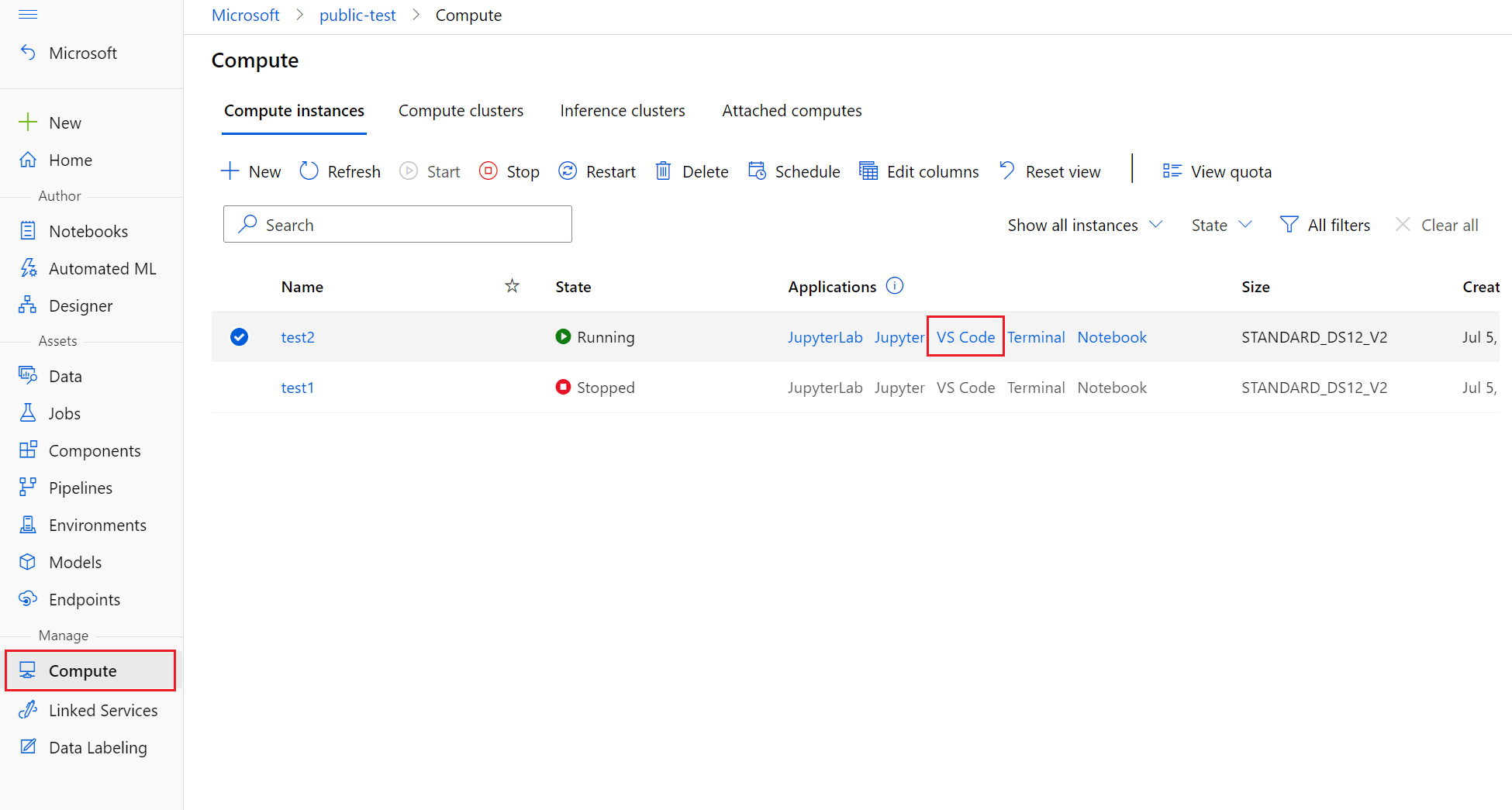Screen dimensions: 1512x810
Task: Click the public-test breadcrumb link
Action: tap(357, 15)
